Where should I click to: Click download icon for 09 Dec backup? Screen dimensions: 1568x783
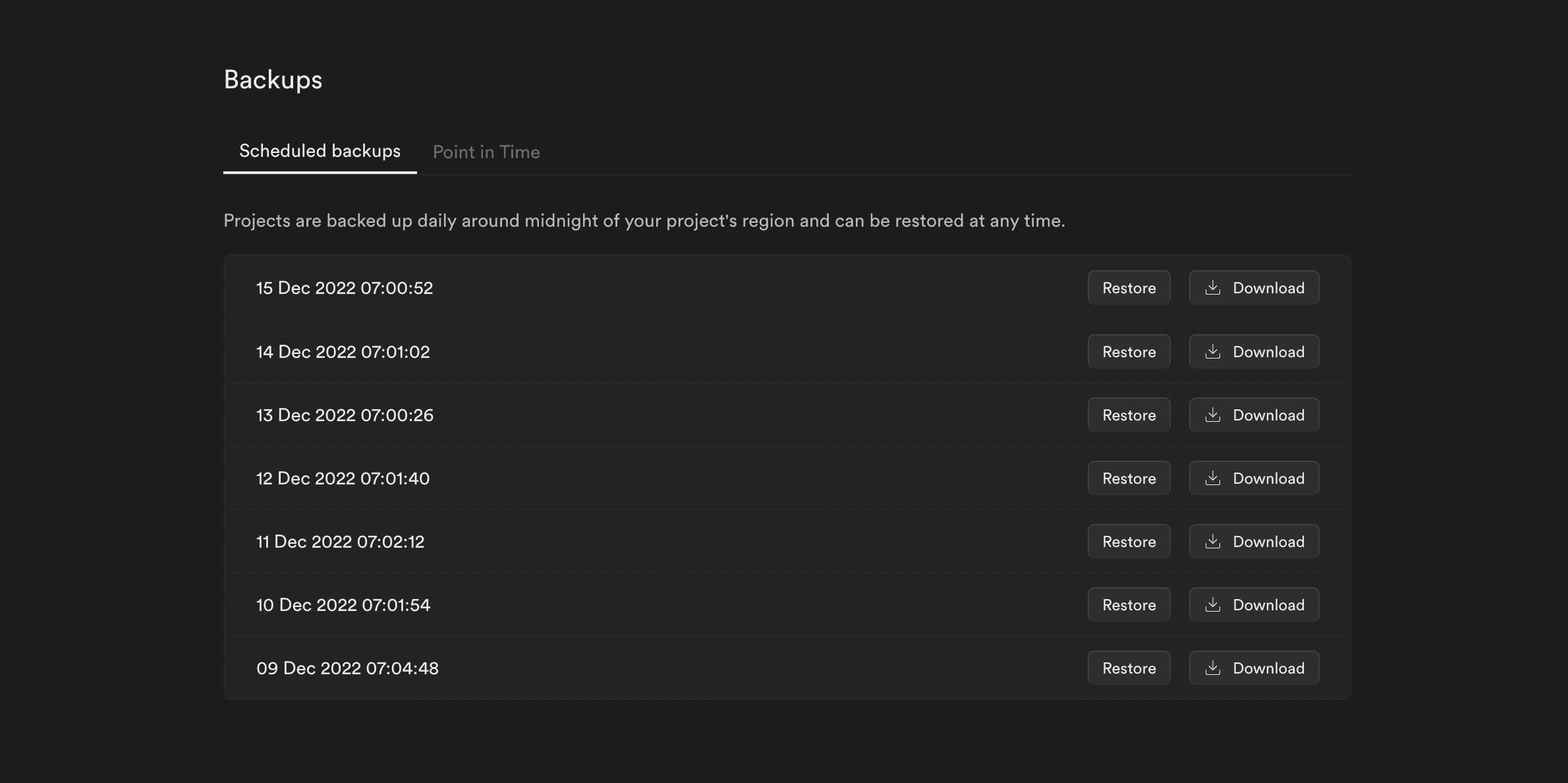(x=1212, y=668)
